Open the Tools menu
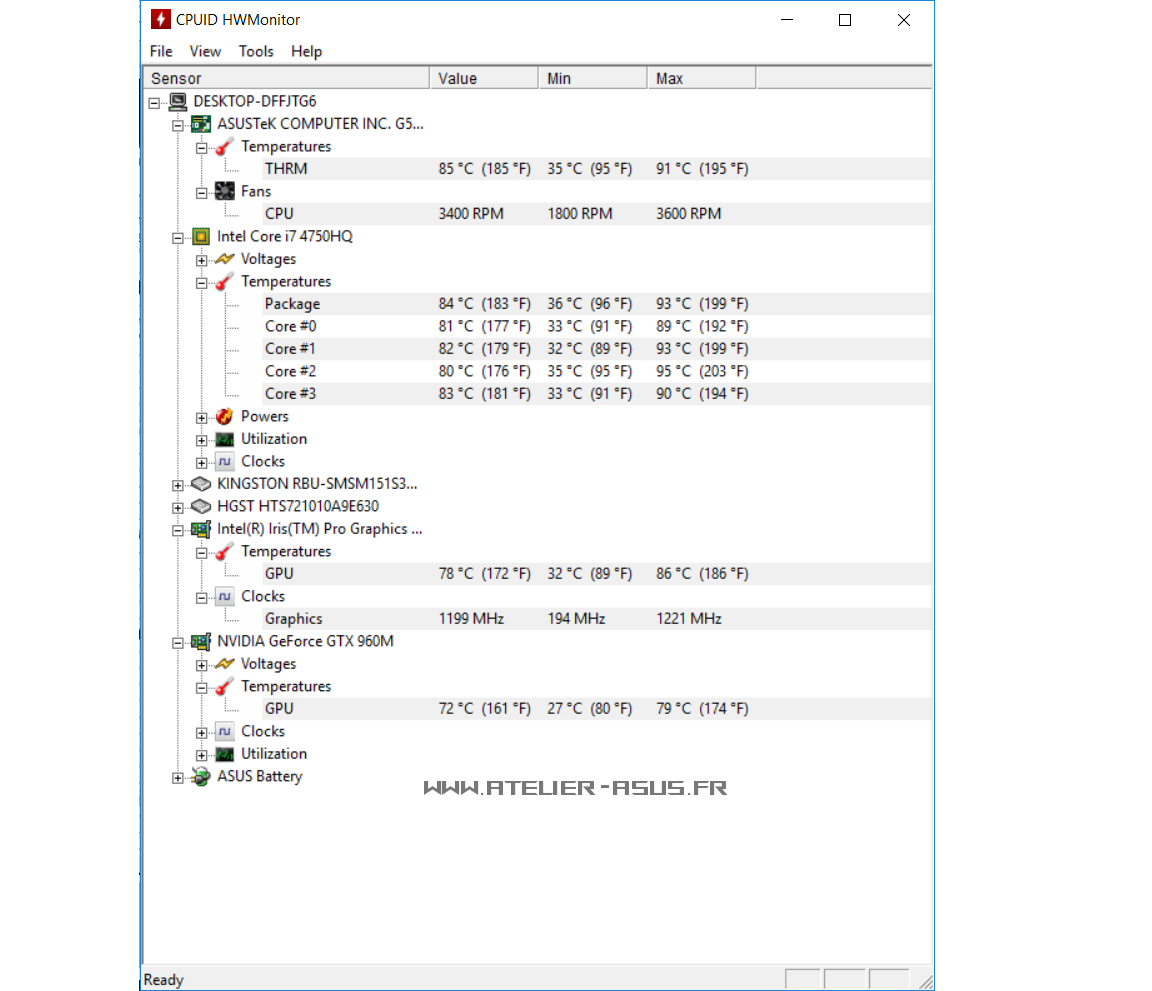The width and height of the screenshot is (1152, 991). tap(256, 51)
